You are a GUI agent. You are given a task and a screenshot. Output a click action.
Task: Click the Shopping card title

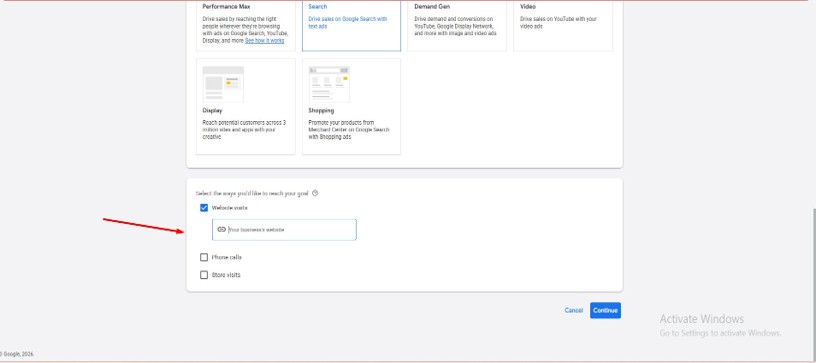[x=321, y=111]
